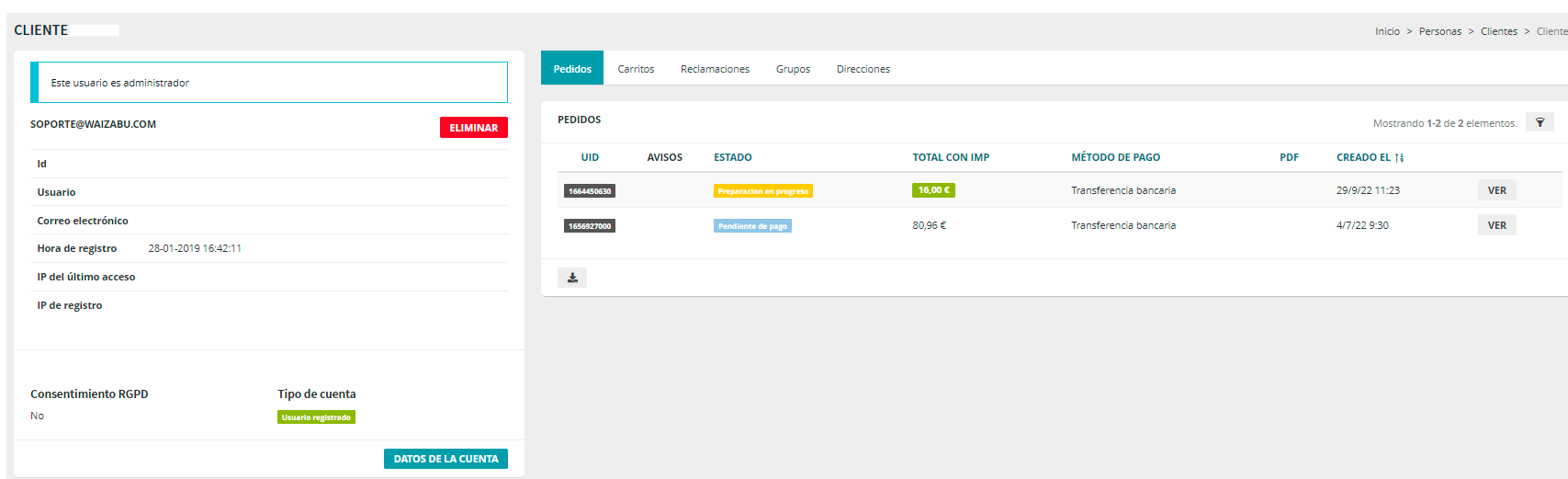Click the Inicio breadcrumb link

coord(1387,31)
